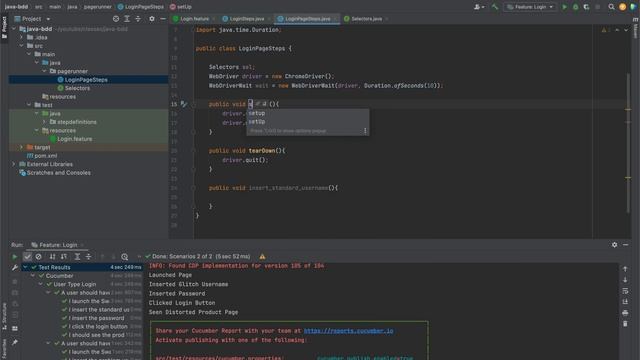Viewport: 640px width, 360px height.
Task: Hide the Project panel with minus icon
Action: point(163,19)
